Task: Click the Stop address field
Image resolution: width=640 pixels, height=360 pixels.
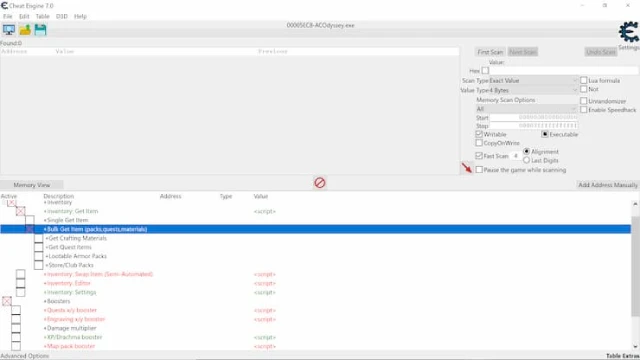Action: (x=533, y=126)
